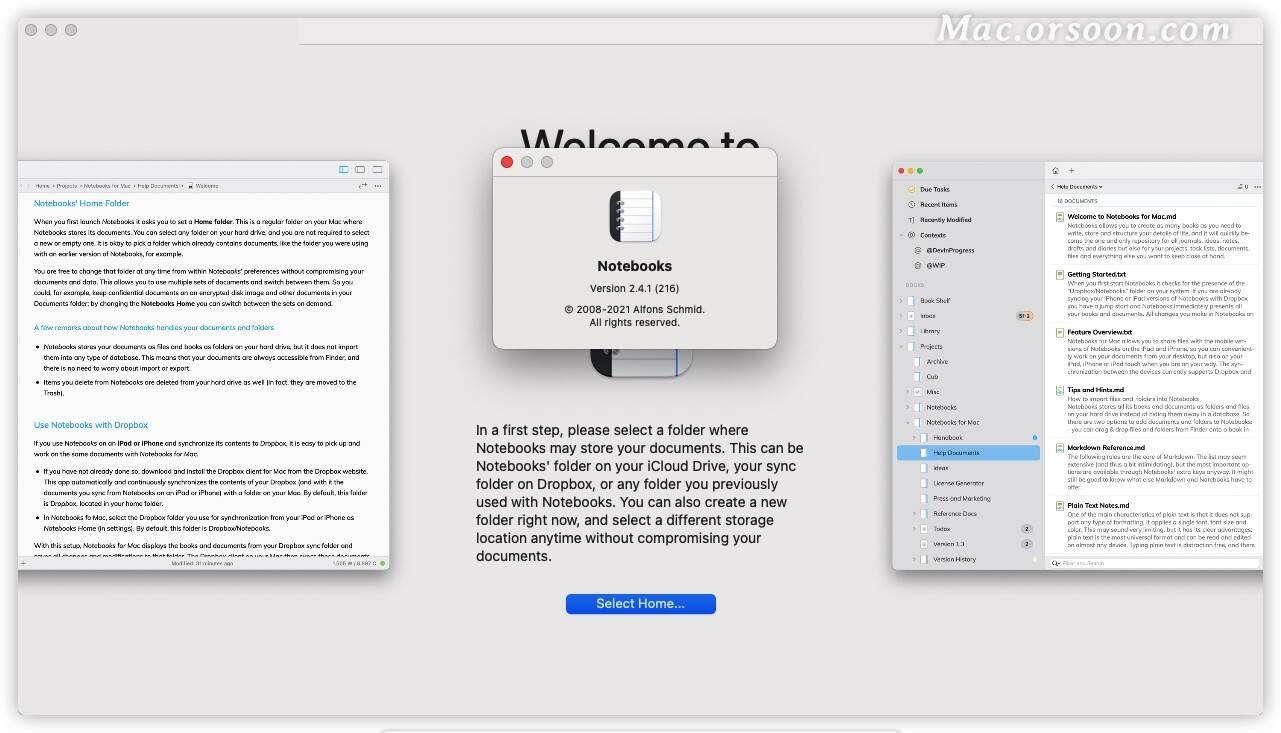This screenshot has height=733, width=1281.
Task: Toggle the Todos task list checkbox icon
Action: tap(925, 529)
